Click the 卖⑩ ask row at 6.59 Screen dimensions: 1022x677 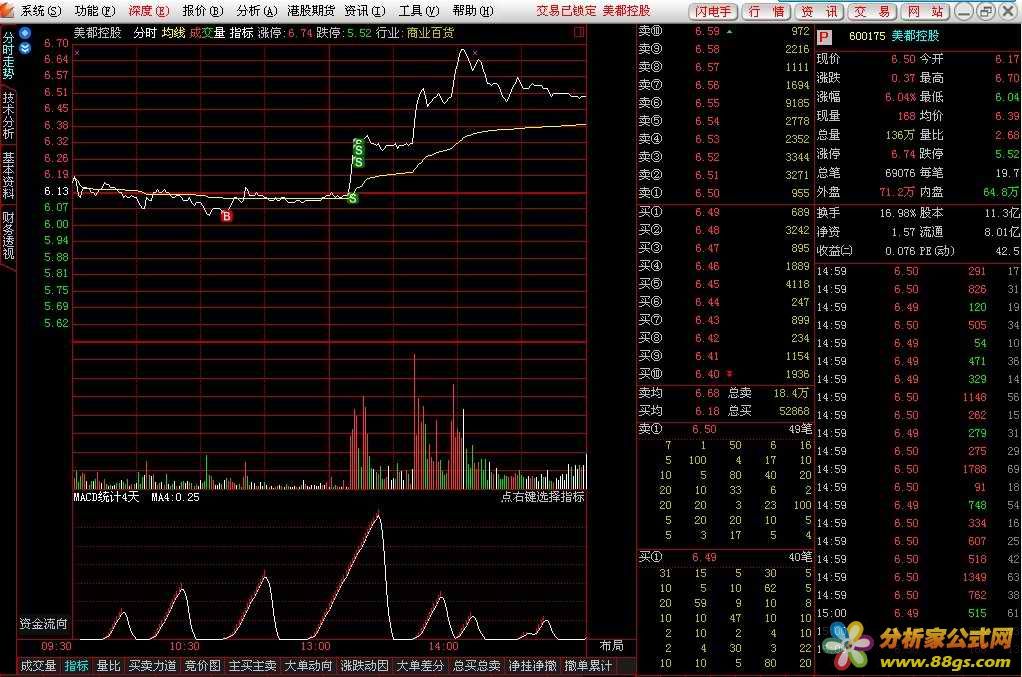[x=723, y=31]
